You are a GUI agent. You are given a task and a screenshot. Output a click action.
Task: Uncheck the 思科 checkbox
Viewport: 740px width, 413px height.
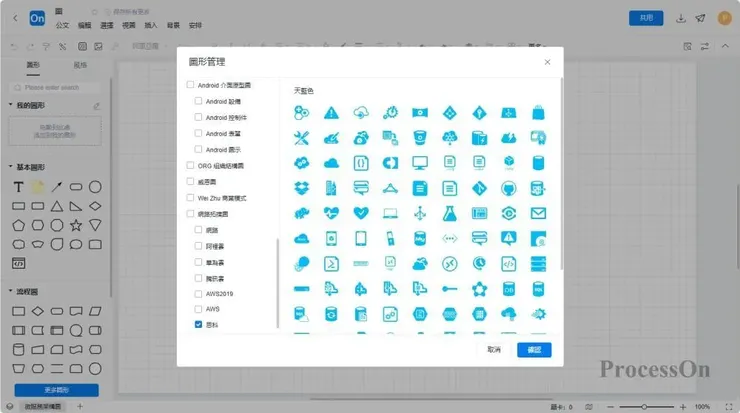(x=198, y=324)
